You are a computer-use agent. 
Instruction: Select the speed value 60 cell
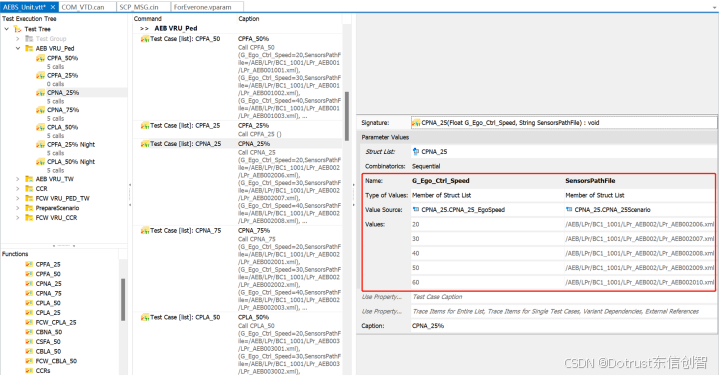pyautogui.click(x=487, y=282)
